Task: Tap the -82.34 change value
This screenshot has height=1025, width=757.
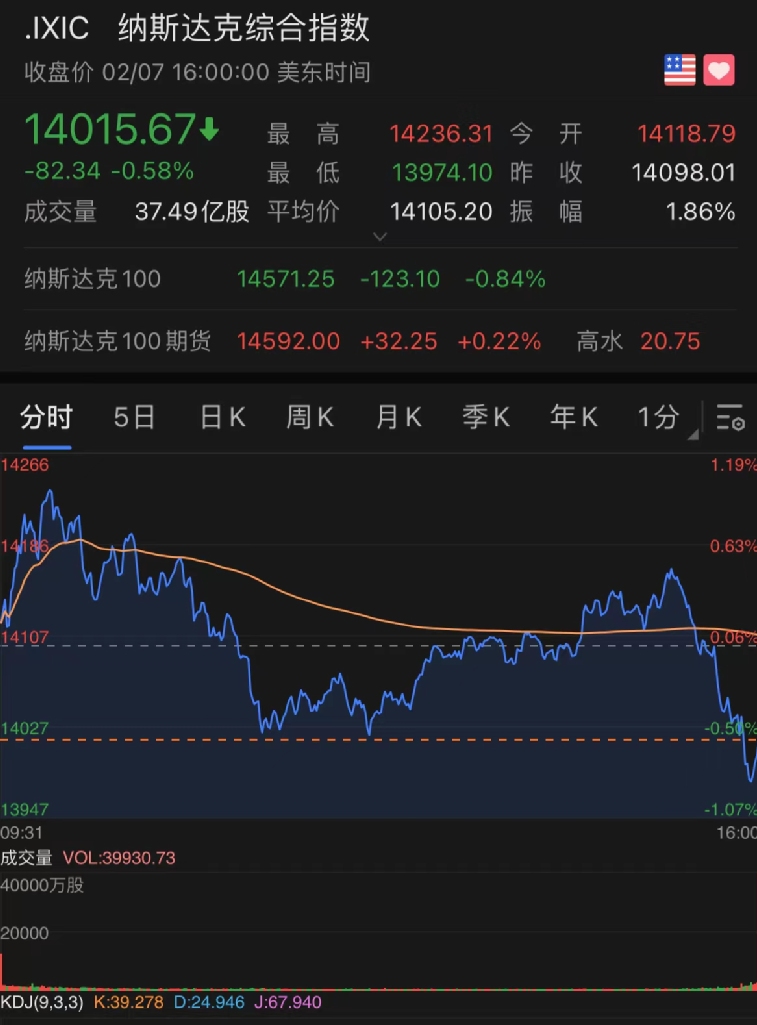Action: click(x=62, y=171)
